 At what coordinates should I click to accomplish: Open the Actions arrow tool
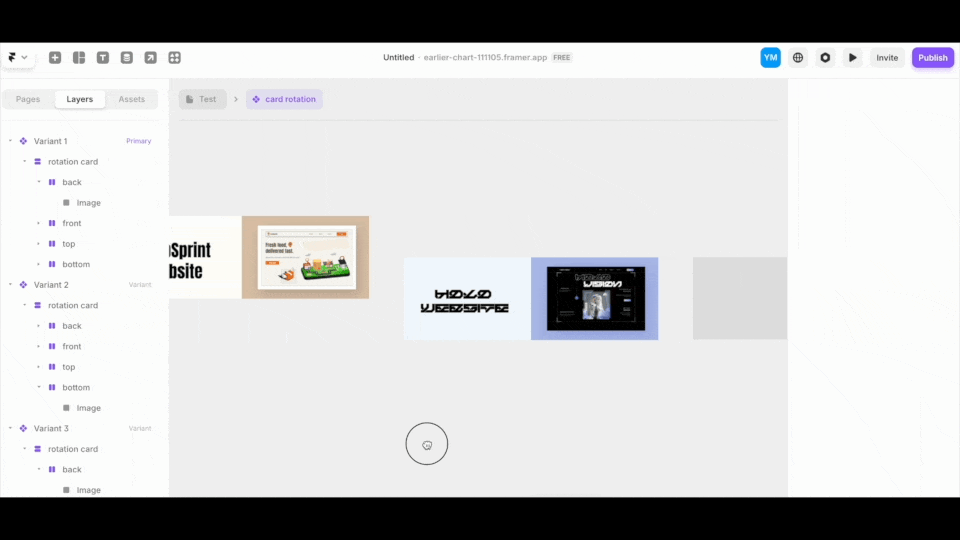(x=151, y=58)
